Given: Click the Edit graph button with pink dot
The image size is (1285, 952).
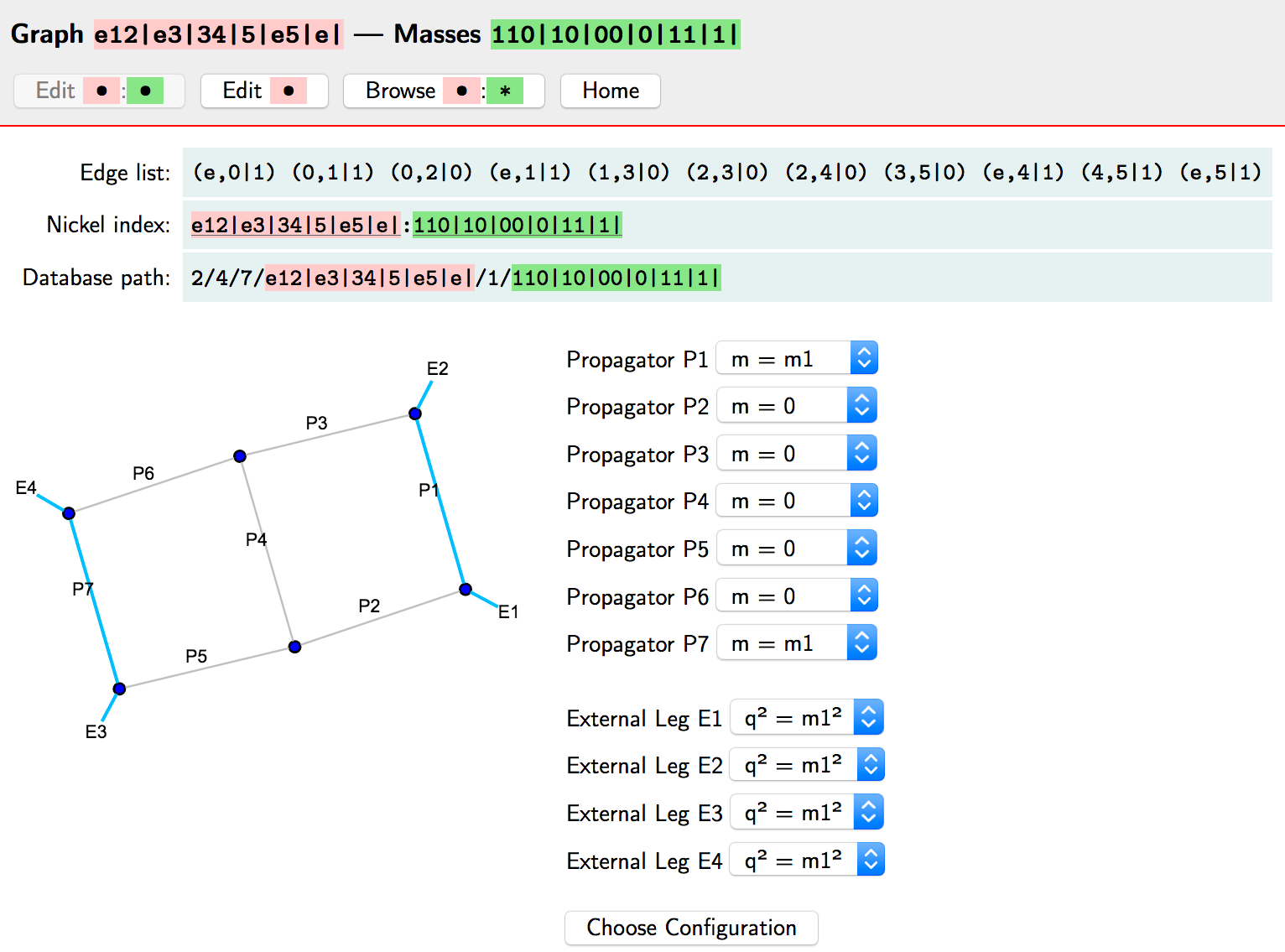Looking at the screenshot, I should point(264,91).
